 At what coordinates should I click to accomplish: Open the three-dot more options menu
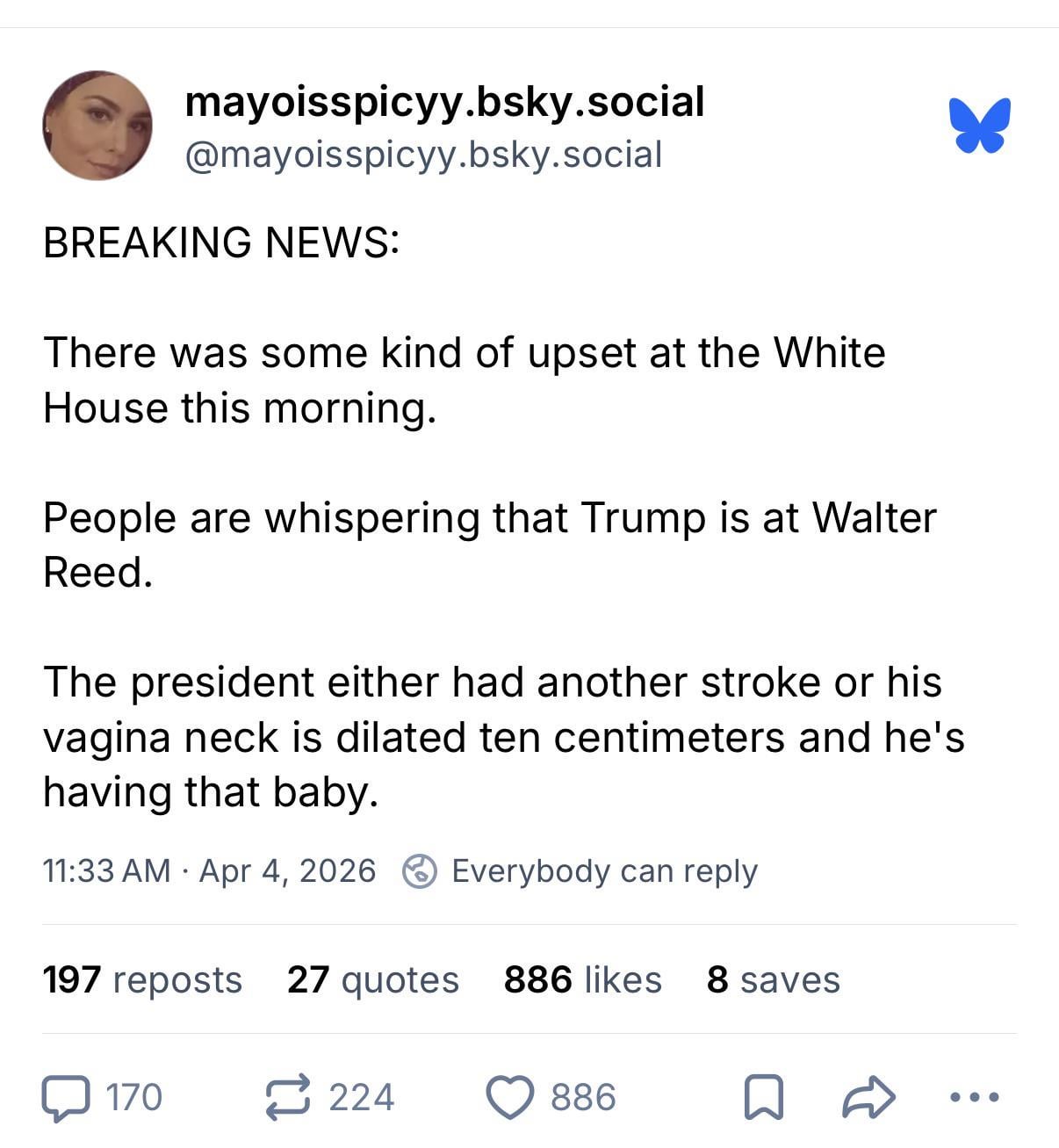point(975,1097)
